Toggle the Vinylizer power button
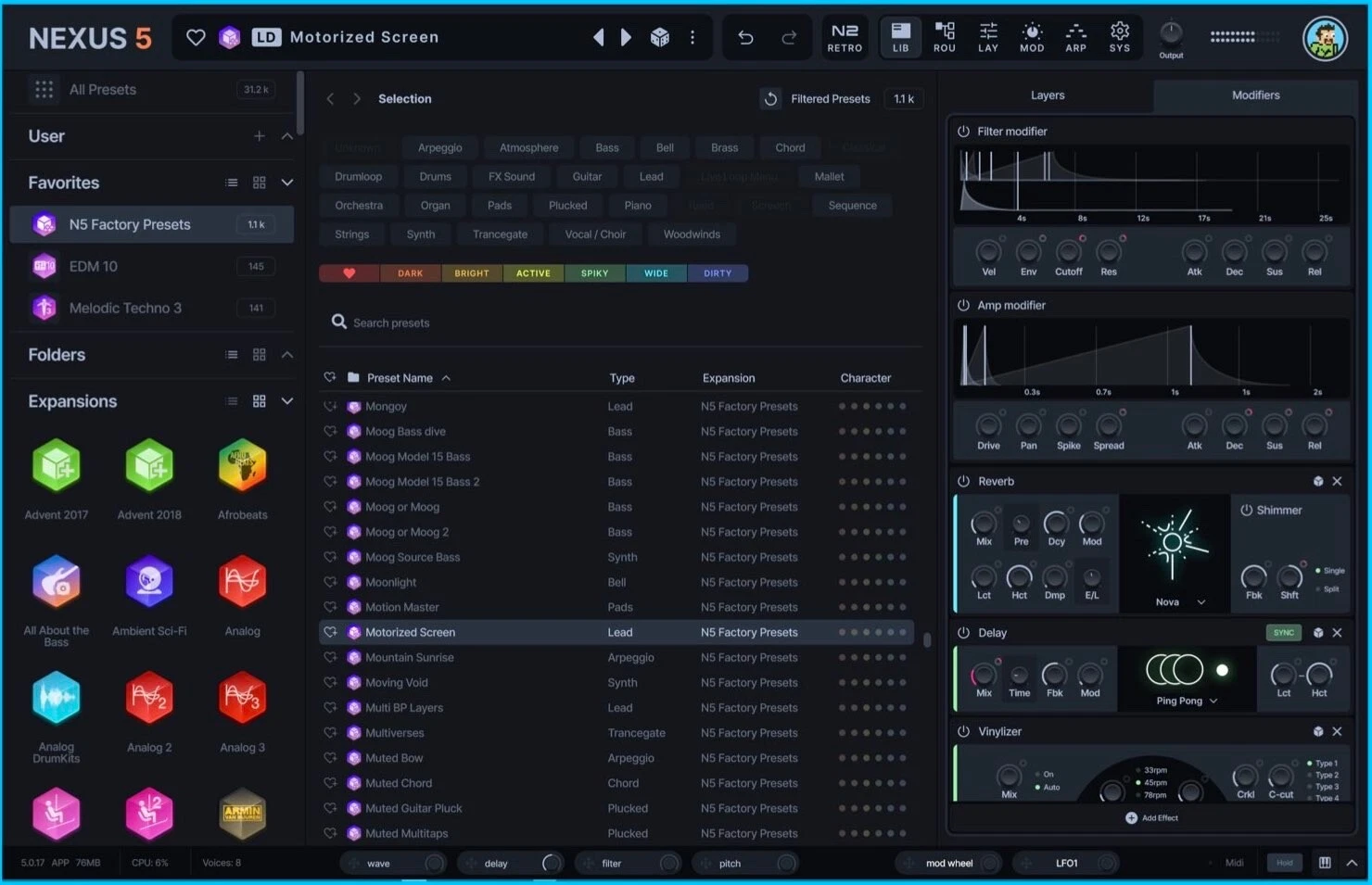This screenshot has width=1372, height=885. point(963,731)
